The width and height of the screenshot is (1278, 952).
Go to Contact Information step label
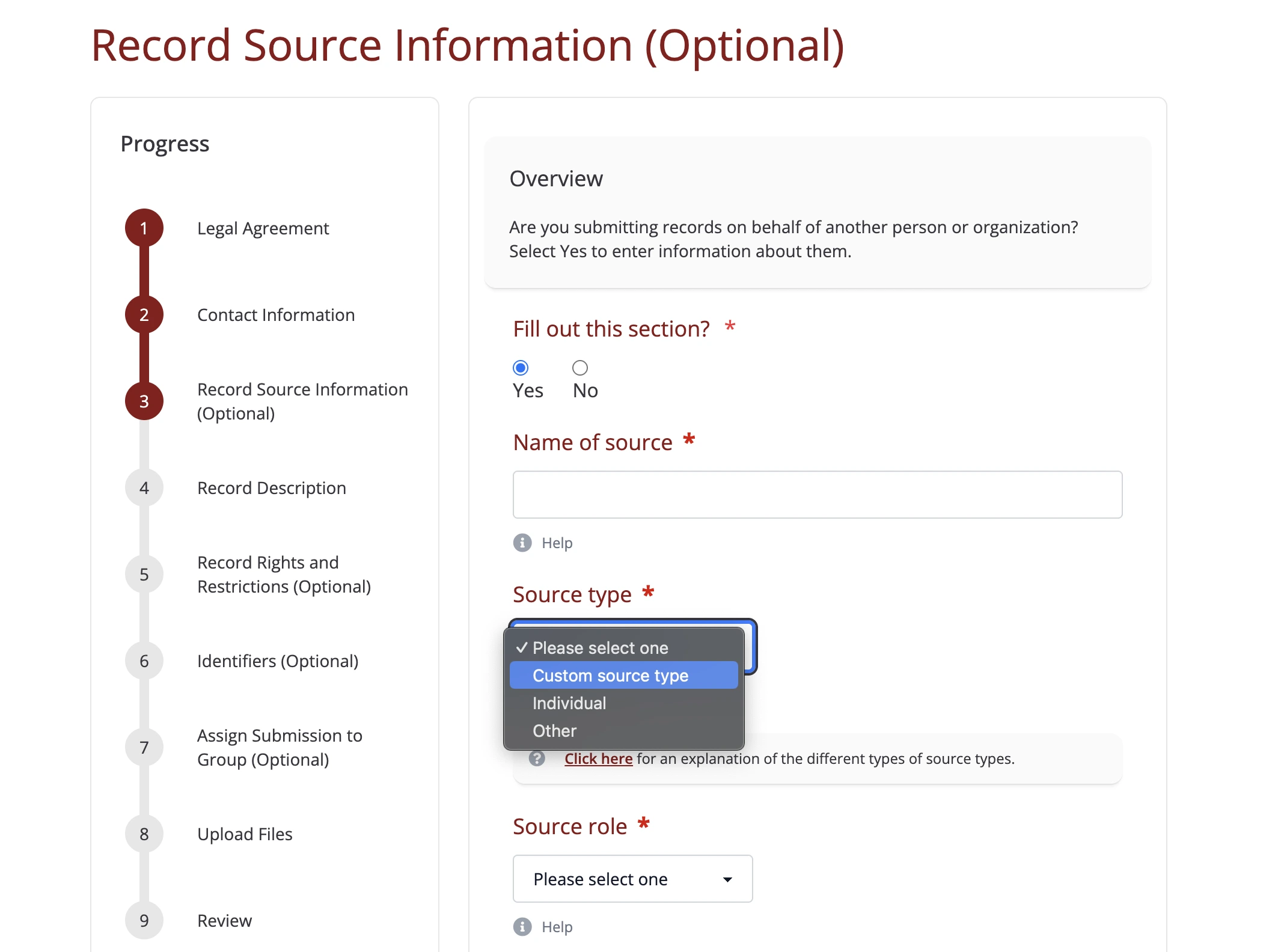pos(276,315)
